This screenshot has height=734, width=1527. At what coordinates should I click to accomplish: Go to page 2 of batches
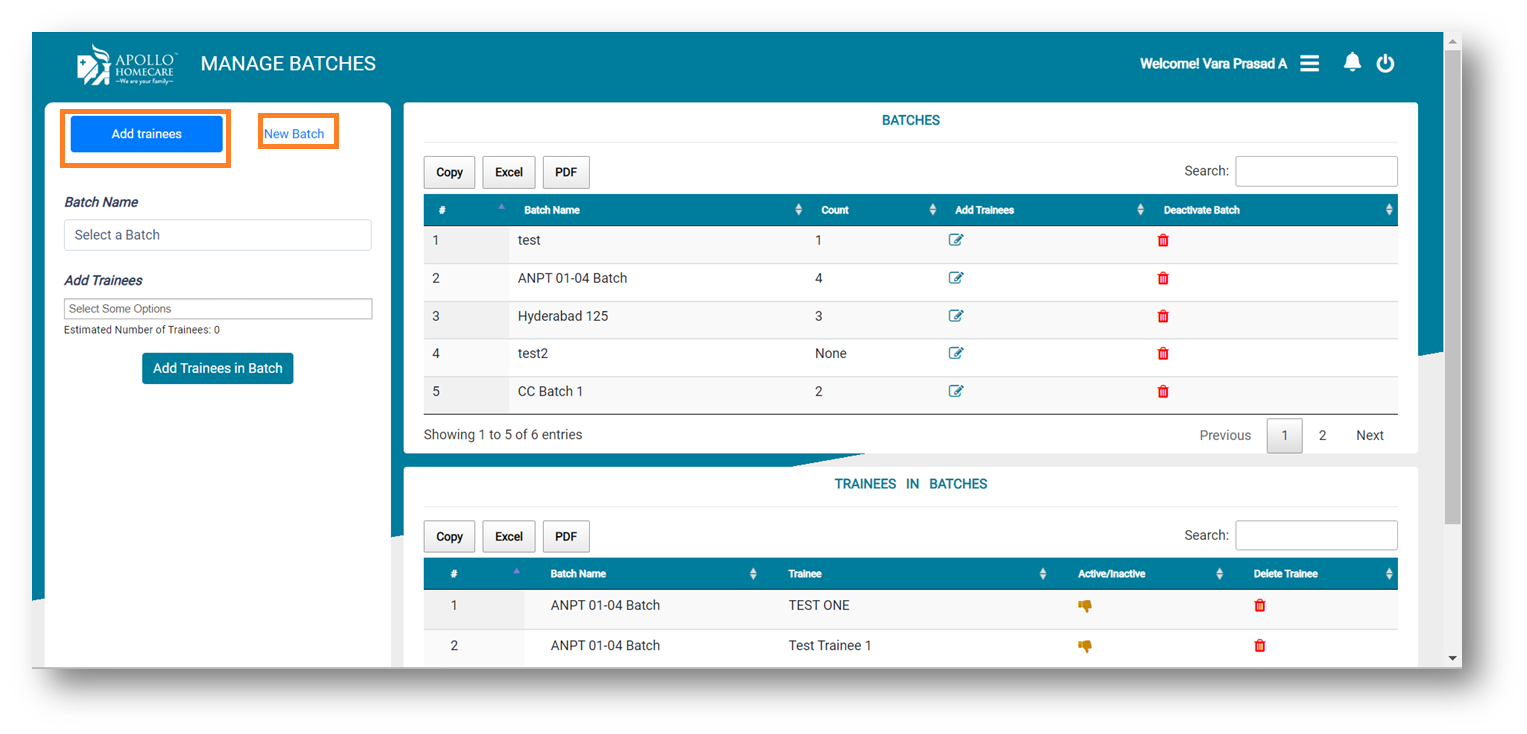click(x=1322, y=435)
